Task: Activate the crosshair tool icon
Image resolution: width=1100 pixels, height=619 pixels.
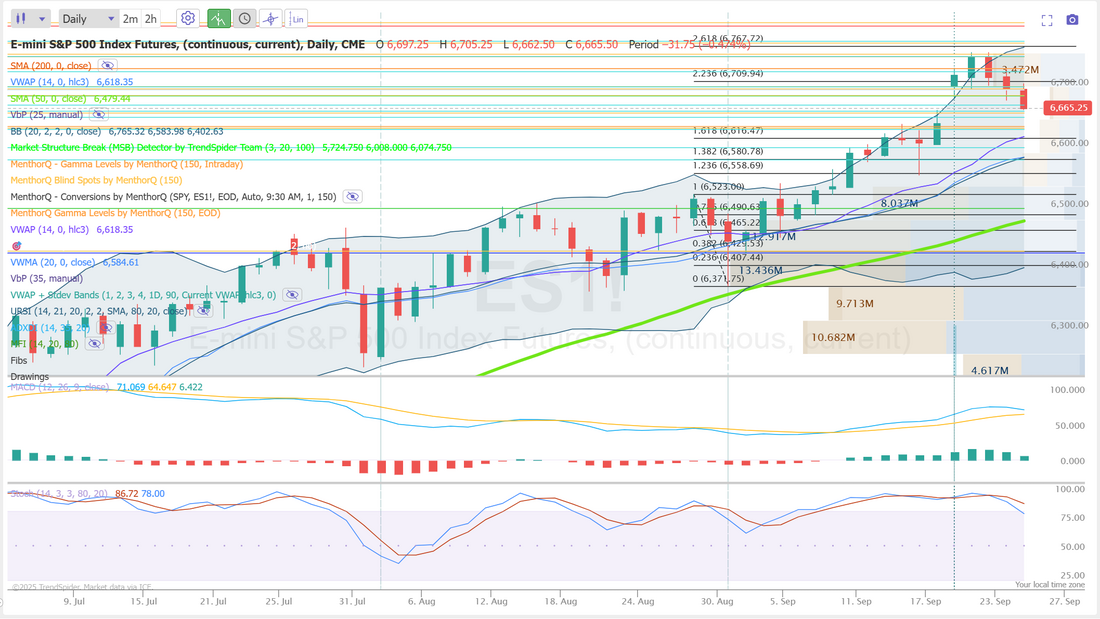Action: click(x=270, y=18)
